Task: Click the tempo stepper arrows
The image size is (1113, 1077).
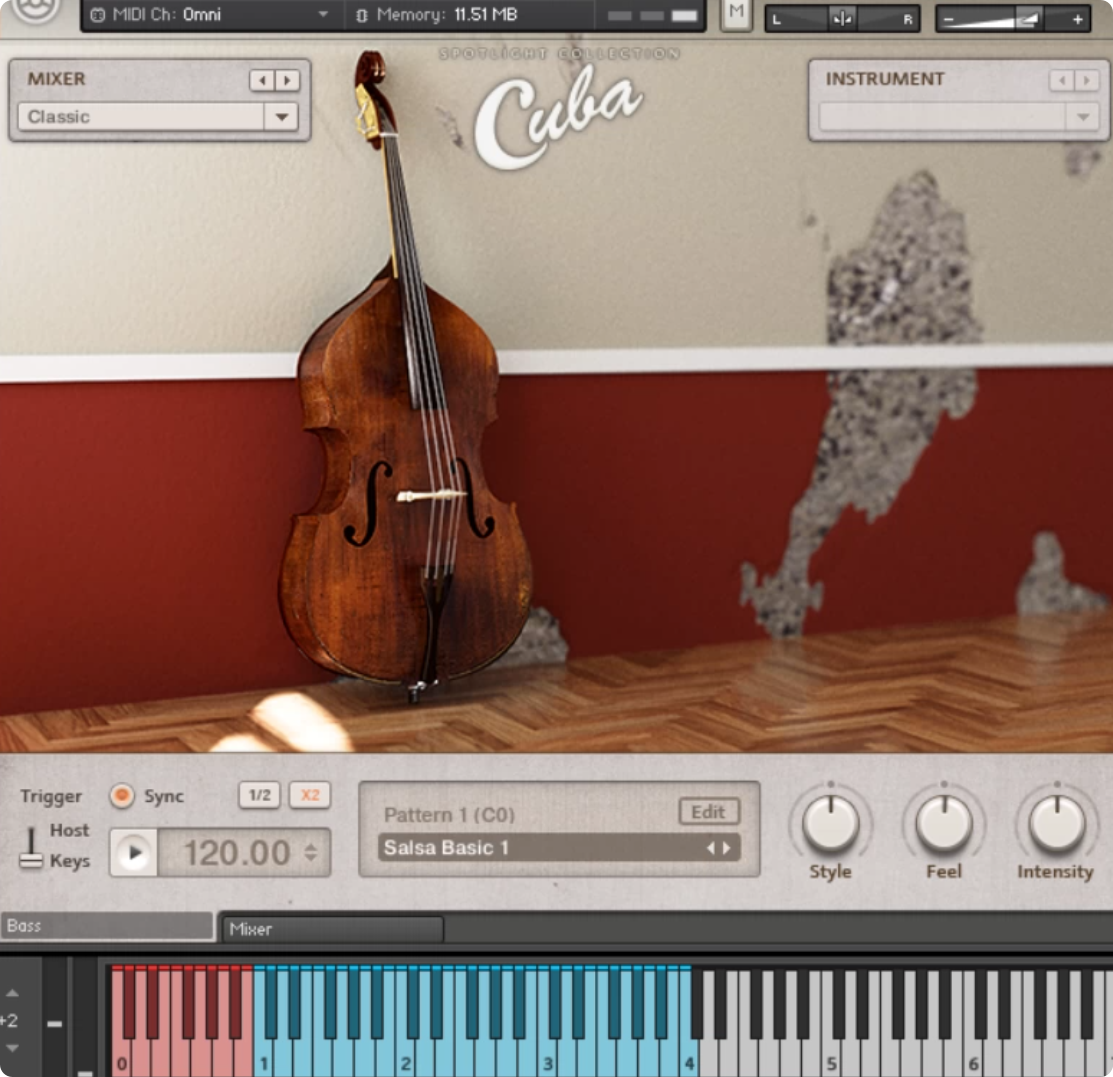Action: 311,853
